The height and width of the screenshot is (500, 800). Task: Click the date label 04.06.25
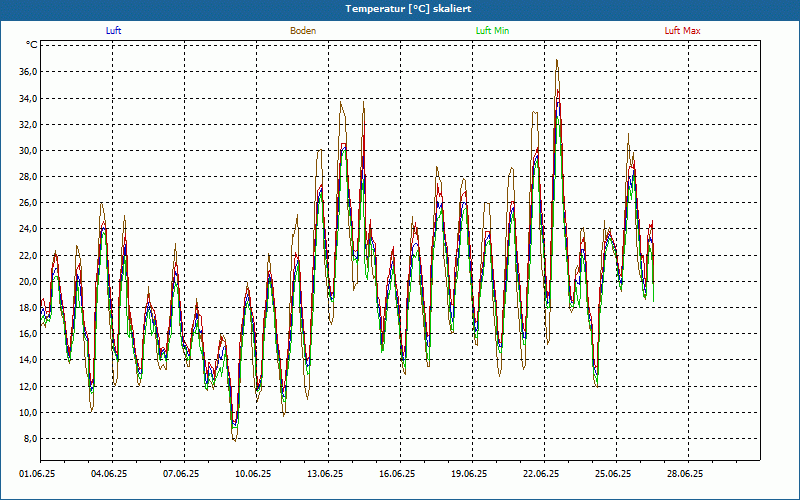pyautogui.click(x=109, y=474)
